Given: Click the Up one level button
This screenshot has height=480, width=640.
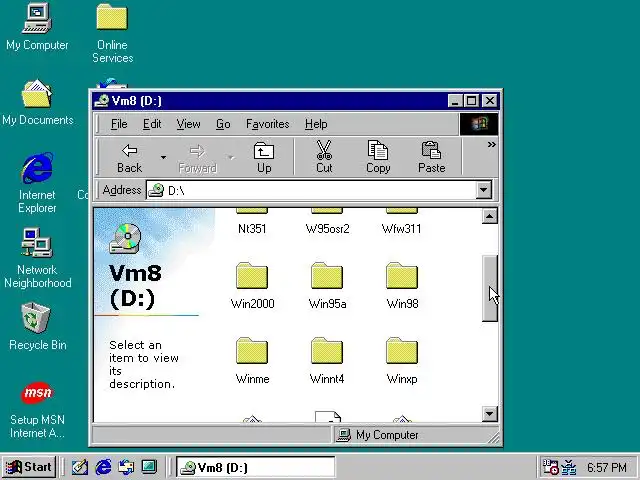Looking at the screenshot, I should tap(264, 158).
